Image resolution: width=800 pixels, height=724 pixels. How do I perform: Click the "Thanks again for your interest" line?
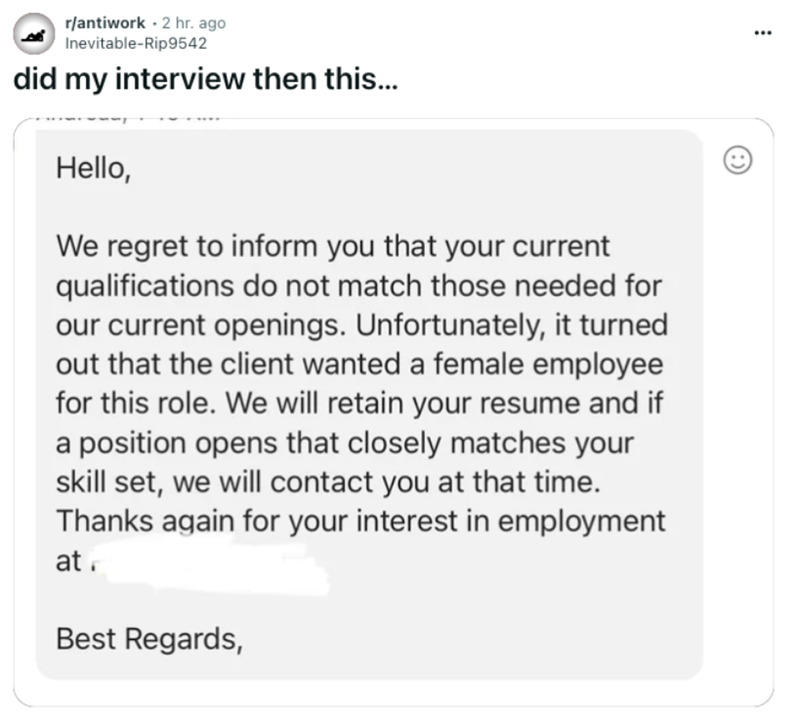click(x=360, y=521)
